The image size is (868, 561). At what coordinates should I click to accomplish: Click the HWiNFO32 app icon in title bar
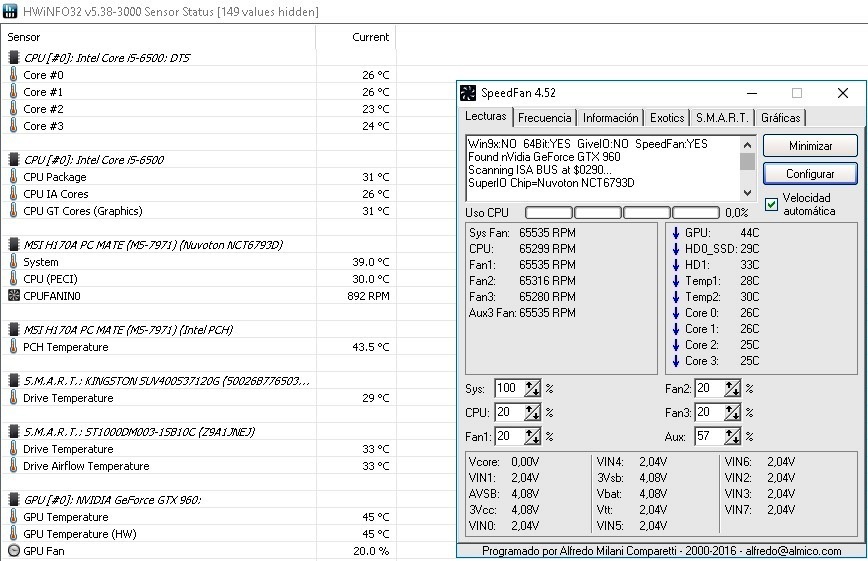(x=9, y=11)
